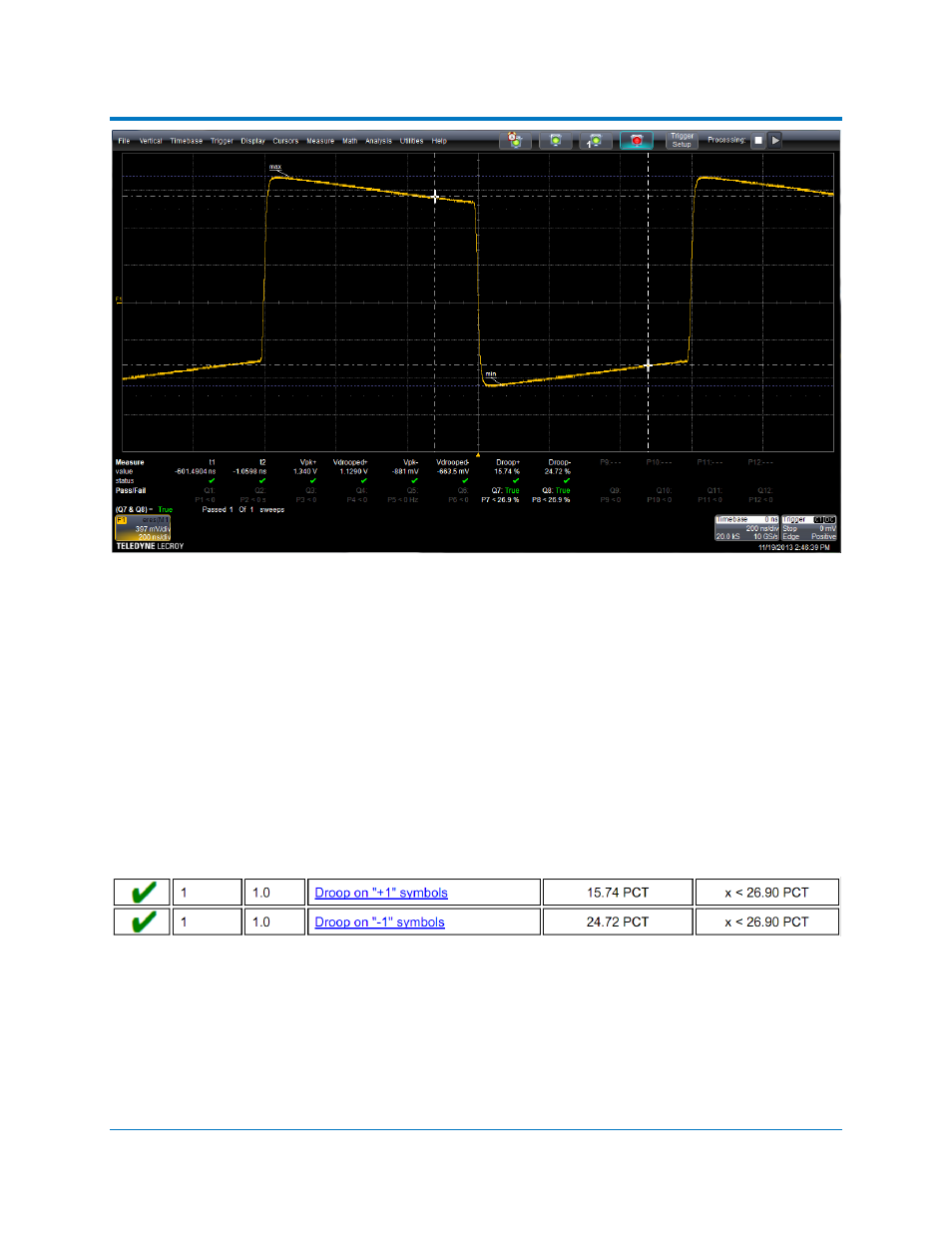Click the Measure table label
Viewport: 952px width, 1233px height.
click(x=130, y=462)
